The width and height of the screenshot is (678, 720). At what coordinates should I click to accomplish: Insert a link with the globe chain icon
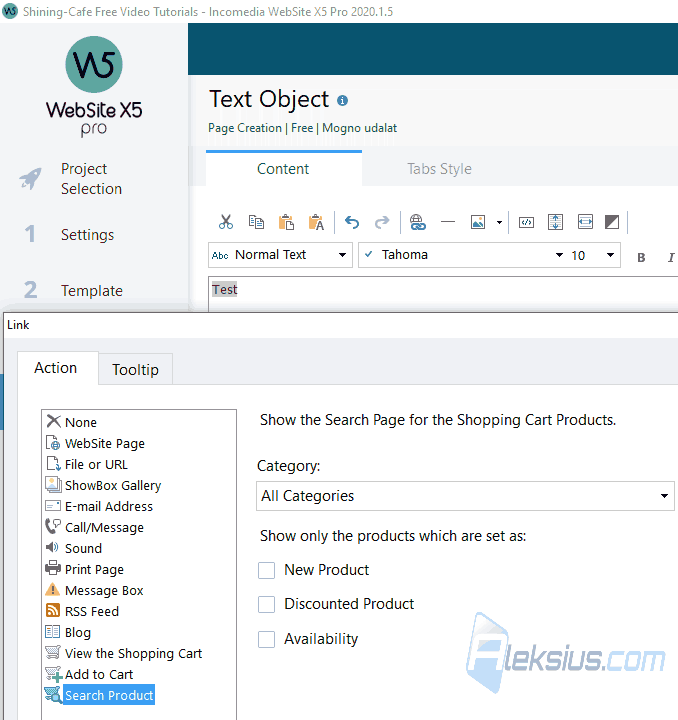pos(417,223)
